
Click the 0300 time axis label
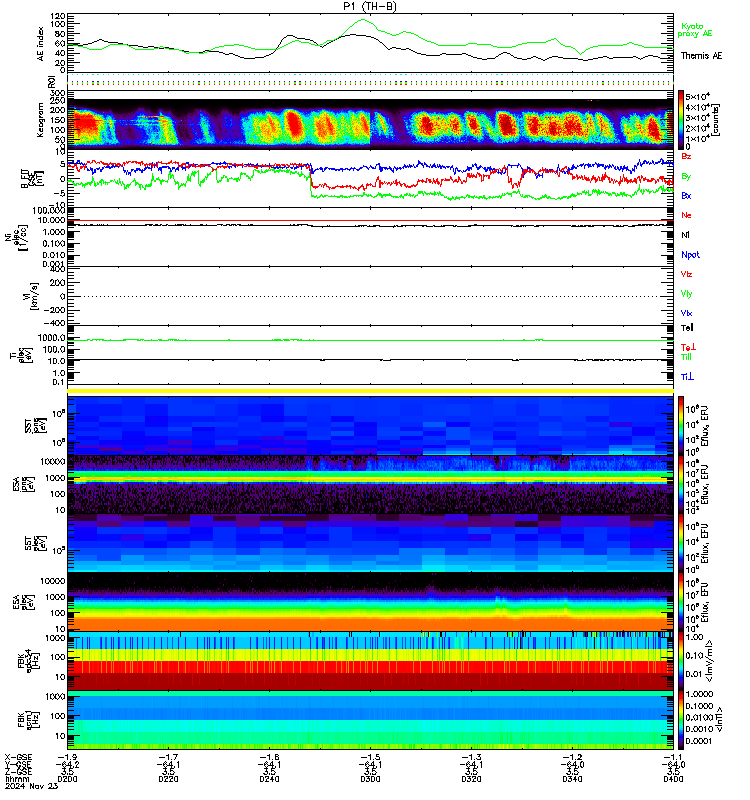click(370, 779)
